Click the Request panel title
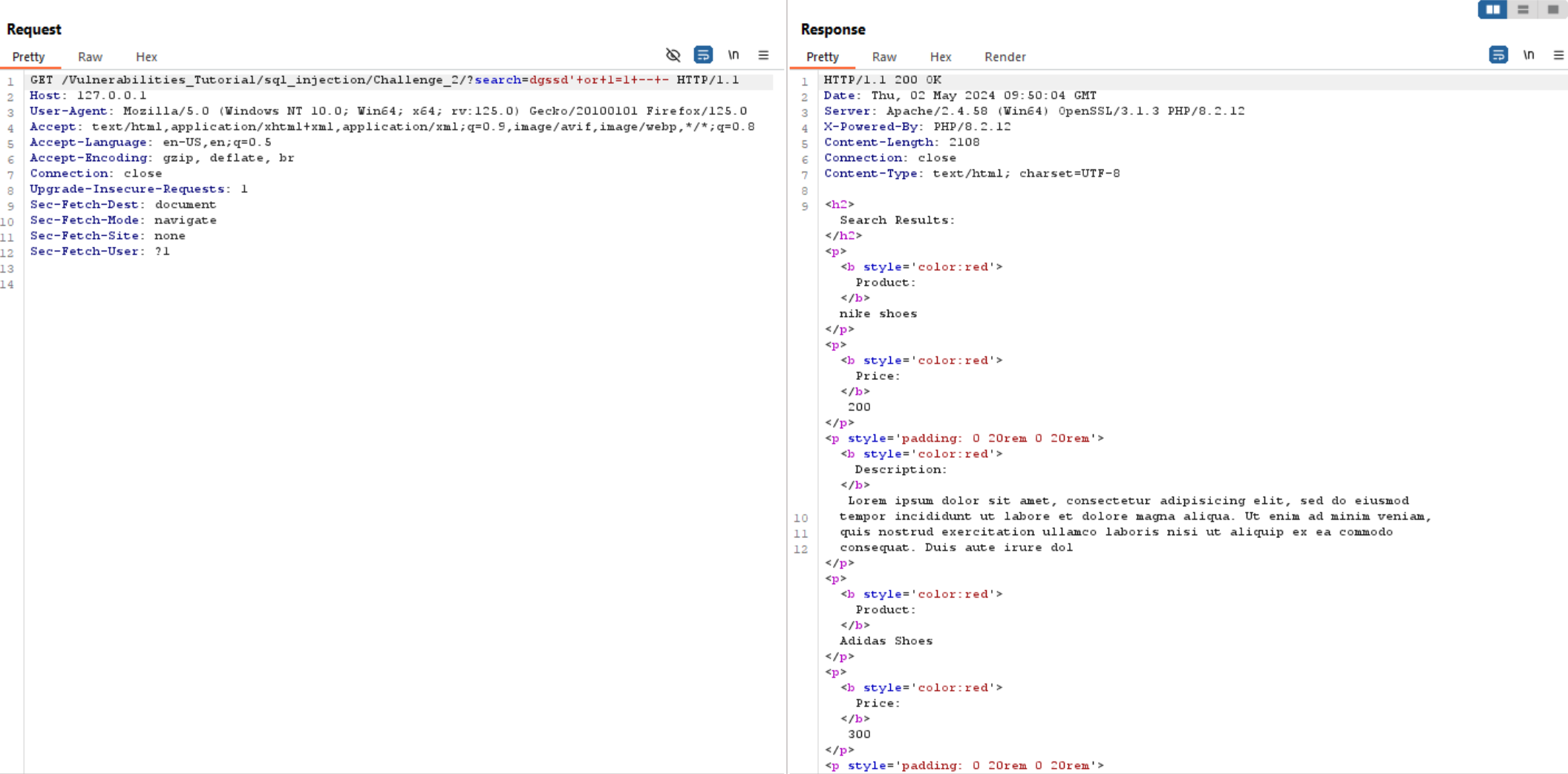 pyautogui.click(x=34, y=30)
